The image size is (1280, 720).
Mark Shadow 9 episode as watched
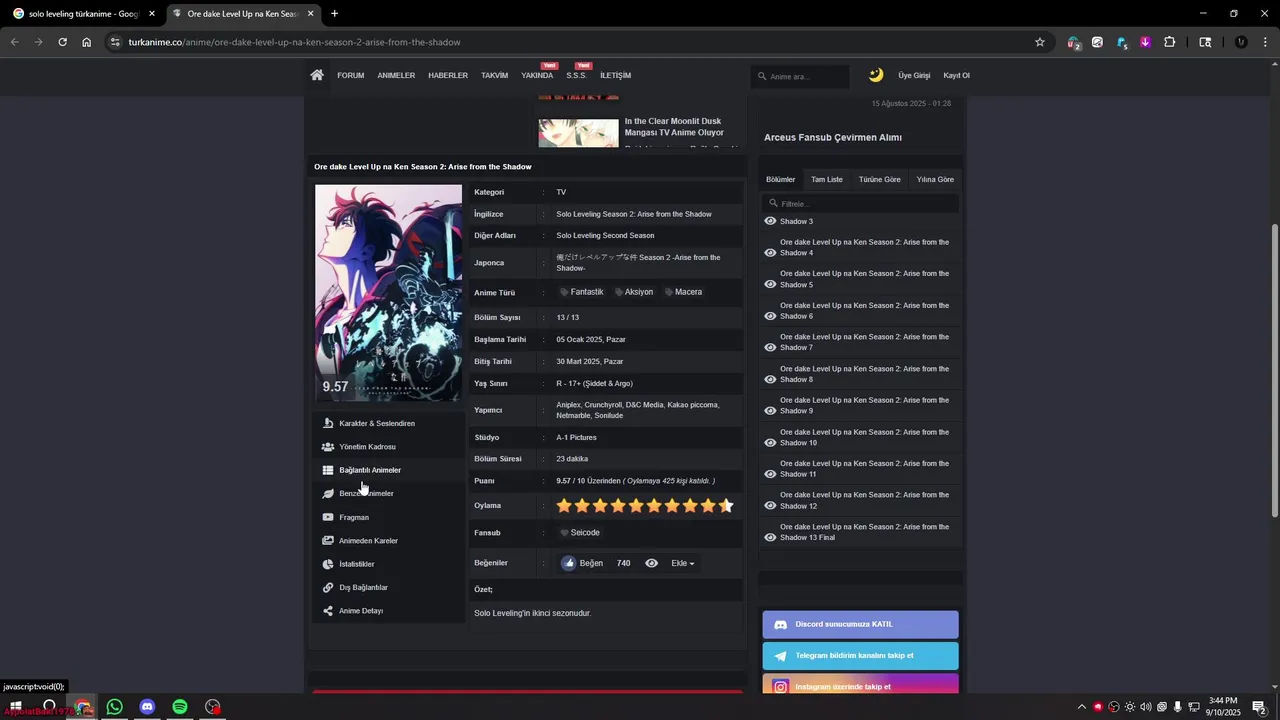(x=770, y=411)
